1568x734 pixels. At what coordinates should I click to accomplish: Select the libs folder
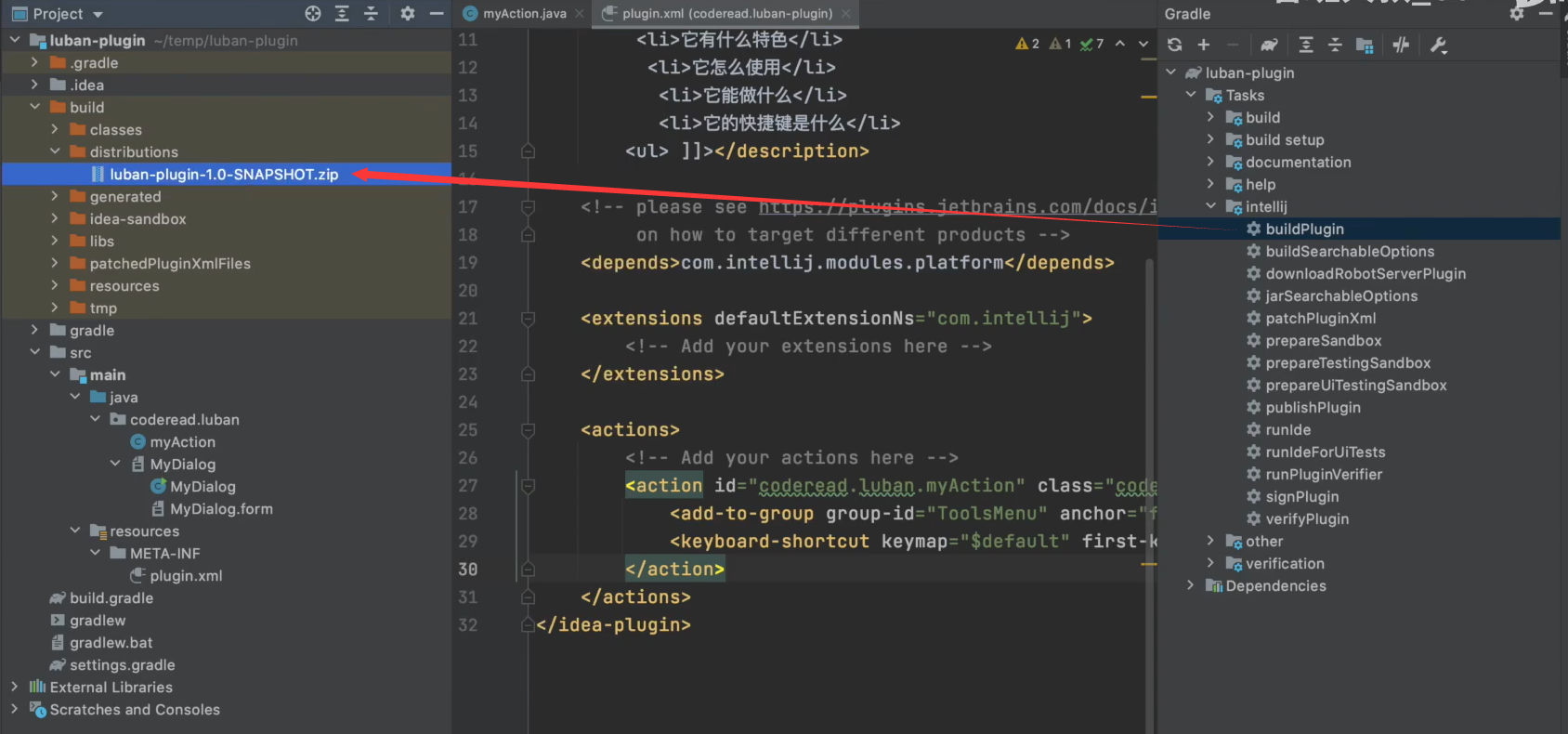click(101, 241)
